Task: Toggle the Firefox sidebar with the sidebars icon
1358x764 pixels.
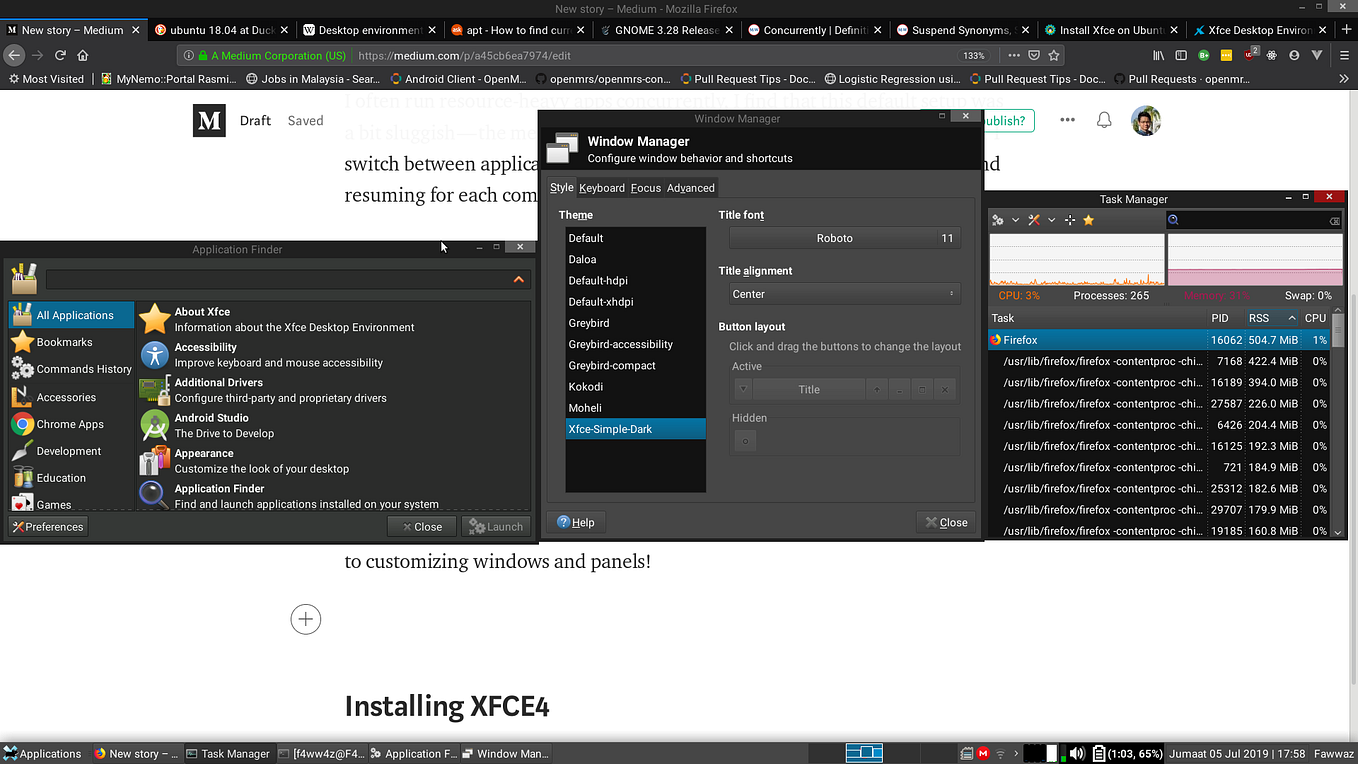Action: tap(1182, 55)
